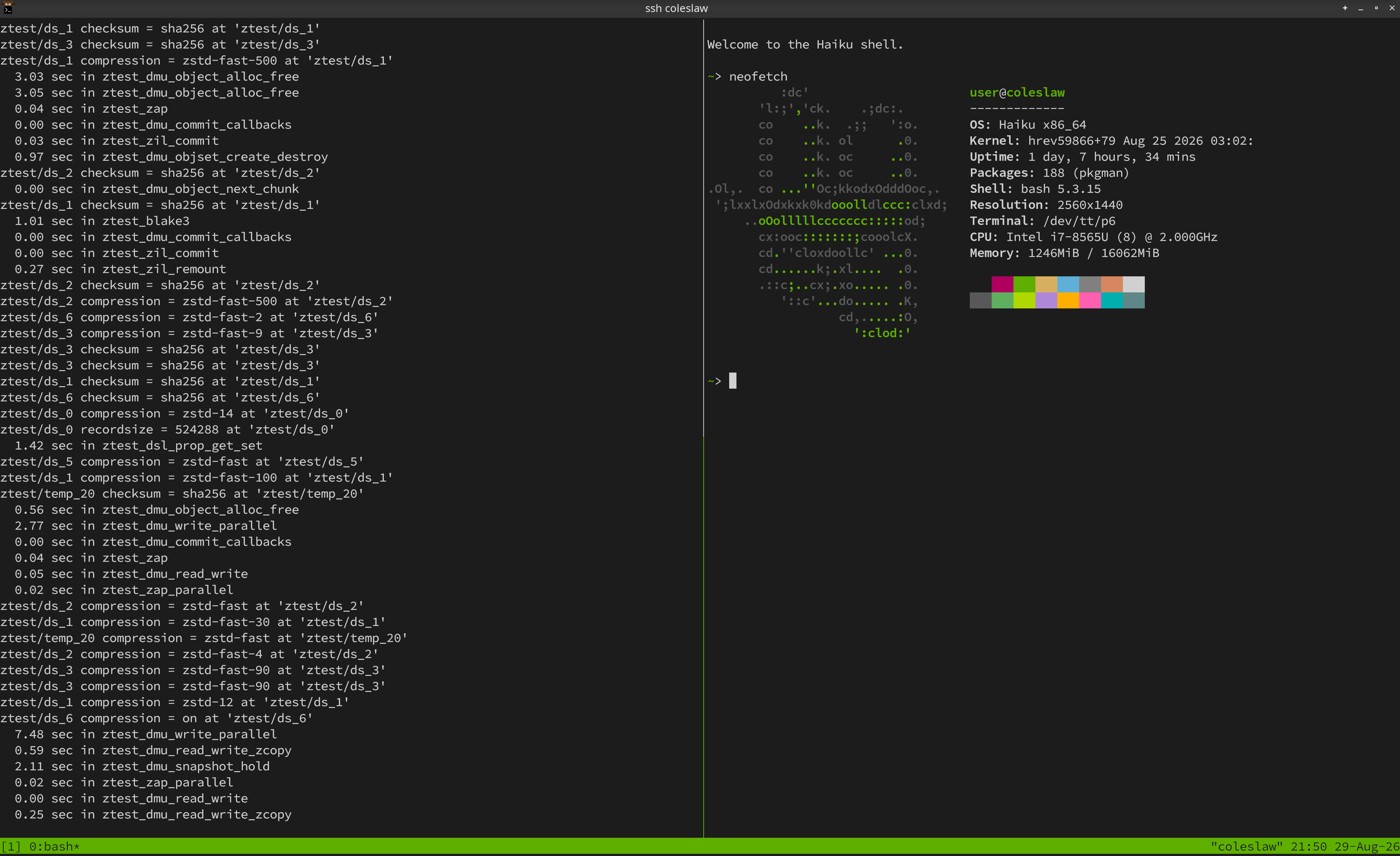Click the status bar hostname "coleslaw"
Viewport: 1400px width, 856px height.
coord(1246,846)
